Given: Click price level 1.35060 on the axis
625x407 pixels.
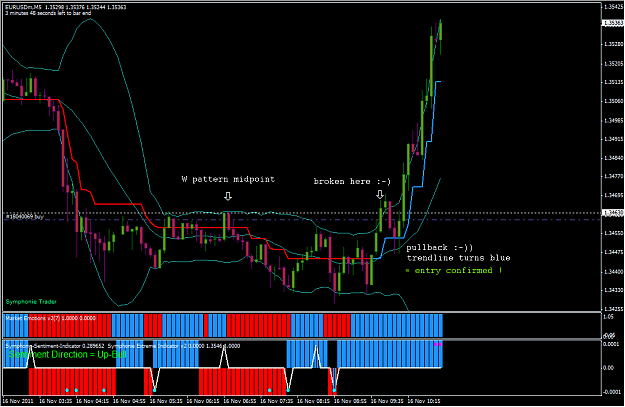Looking at the screenshot, I should click(613, 101).
